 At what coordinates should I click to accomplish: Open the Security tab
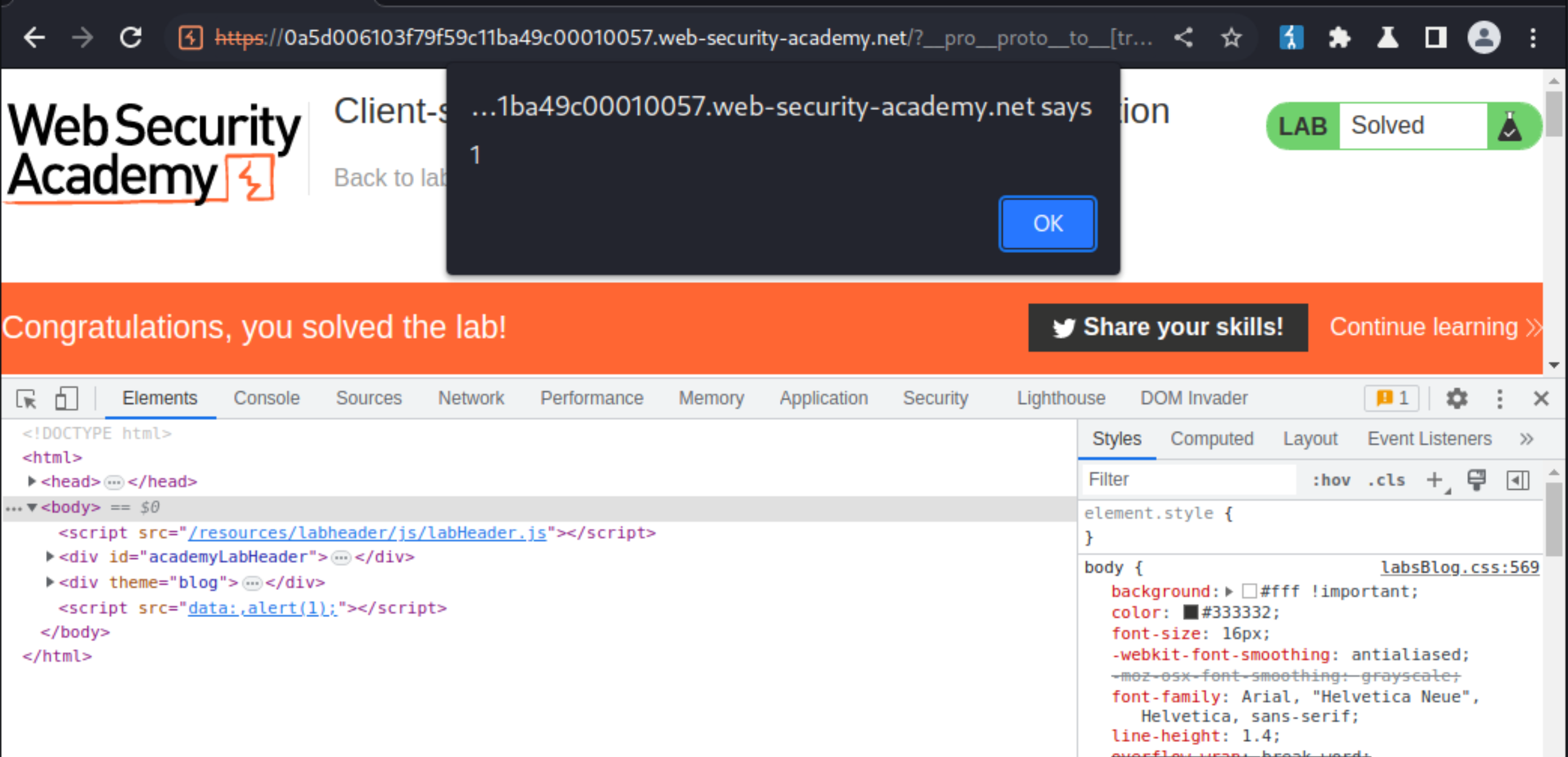click(936, 398)
